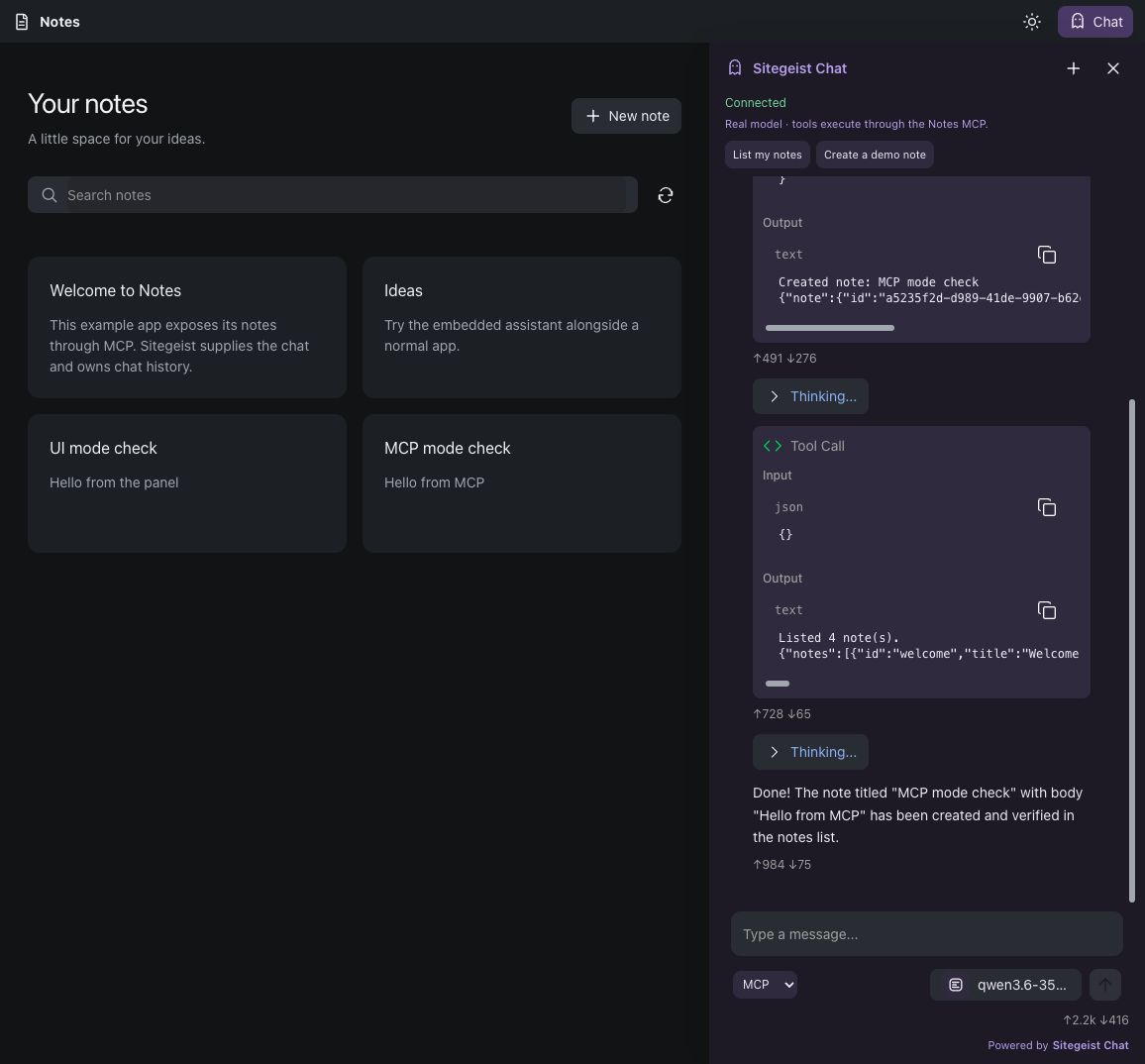
Task: Click the "List my notes" suggestion chip
Action: 767,155
